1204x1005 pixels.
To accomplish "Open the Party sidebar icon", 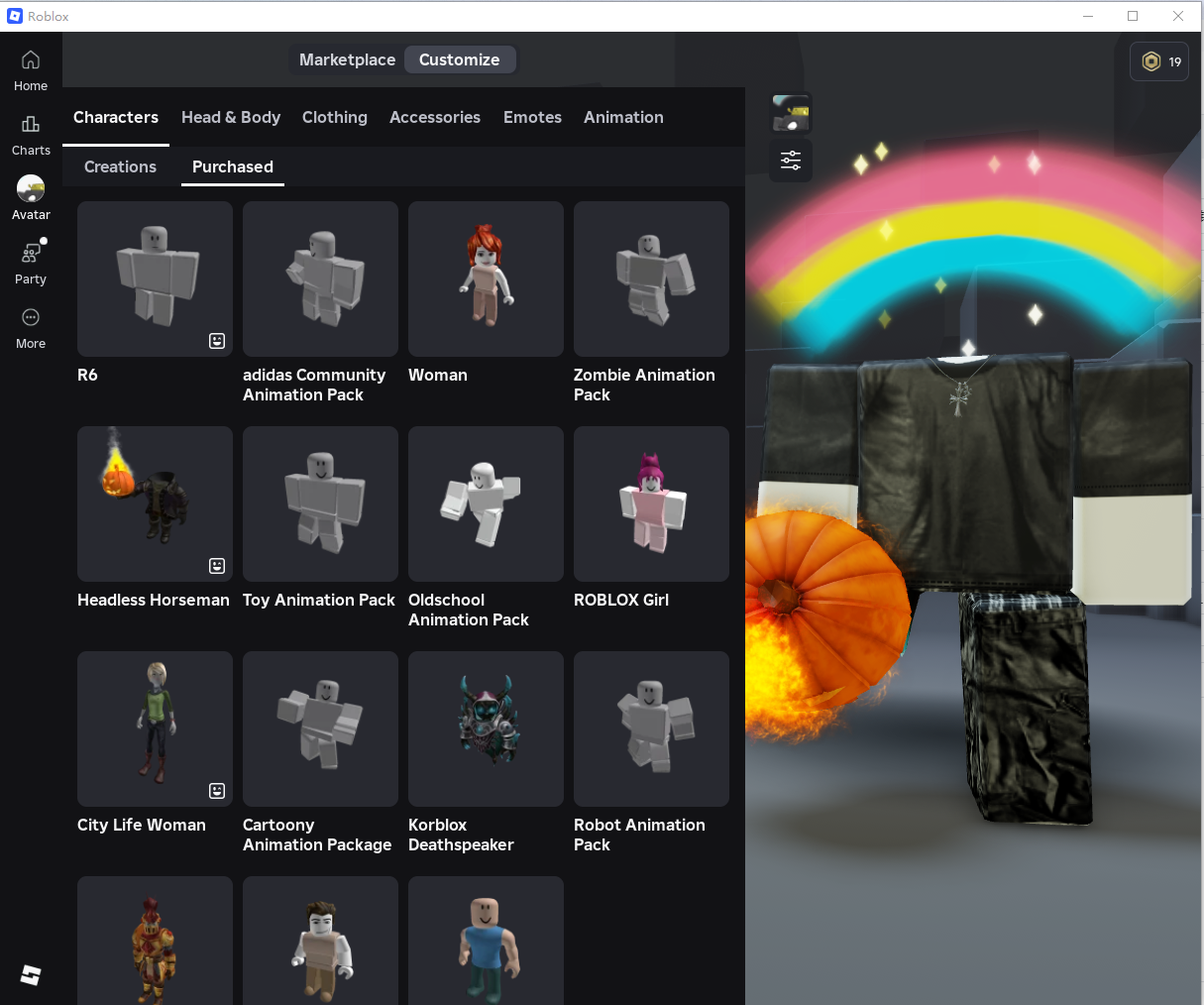I will 31,253.
